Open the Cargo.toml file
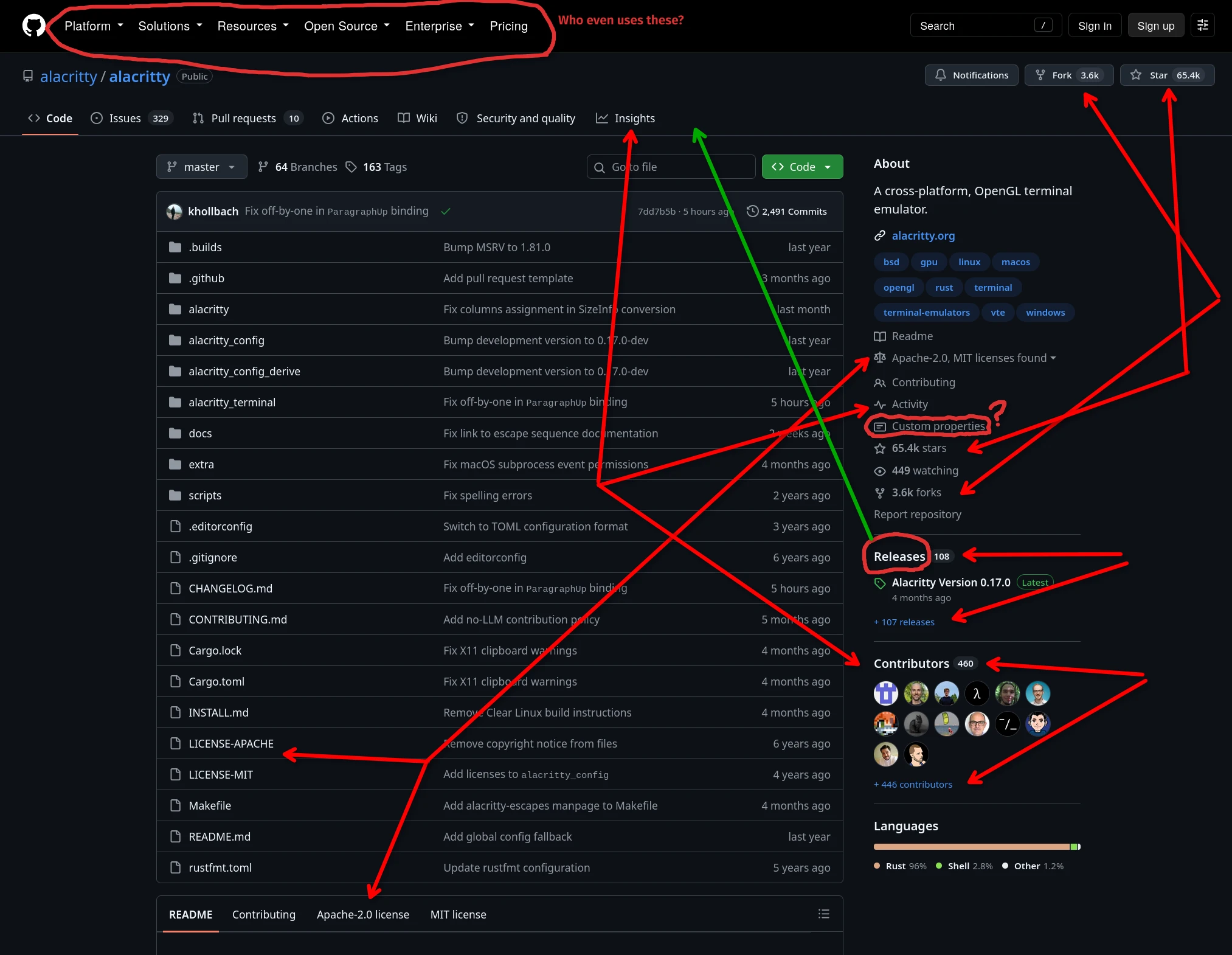 [x=216, y=681]
